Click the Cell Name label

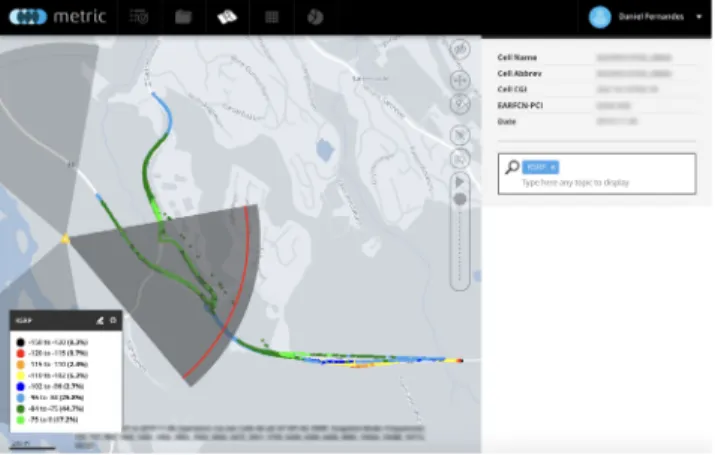[x=517, y=57]
